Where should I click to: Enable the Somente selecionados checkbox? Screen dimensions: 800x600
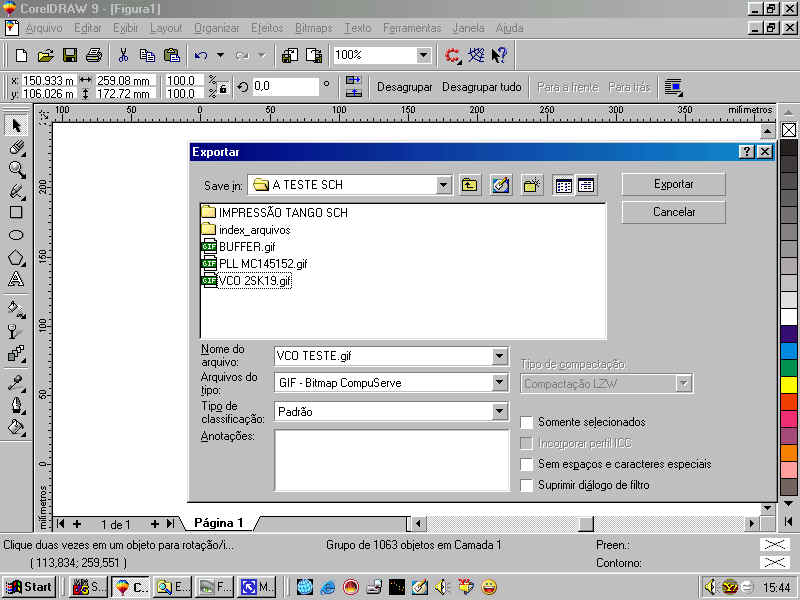coord(527,422)
